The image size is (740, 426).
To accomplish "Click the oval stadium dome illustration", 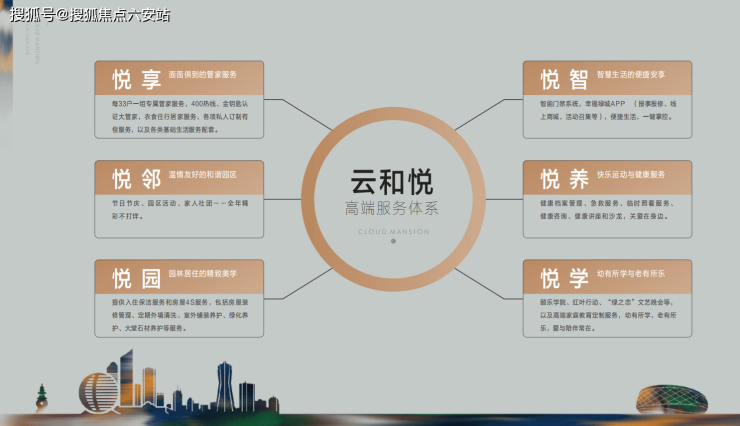I will [x=667, y=398].
